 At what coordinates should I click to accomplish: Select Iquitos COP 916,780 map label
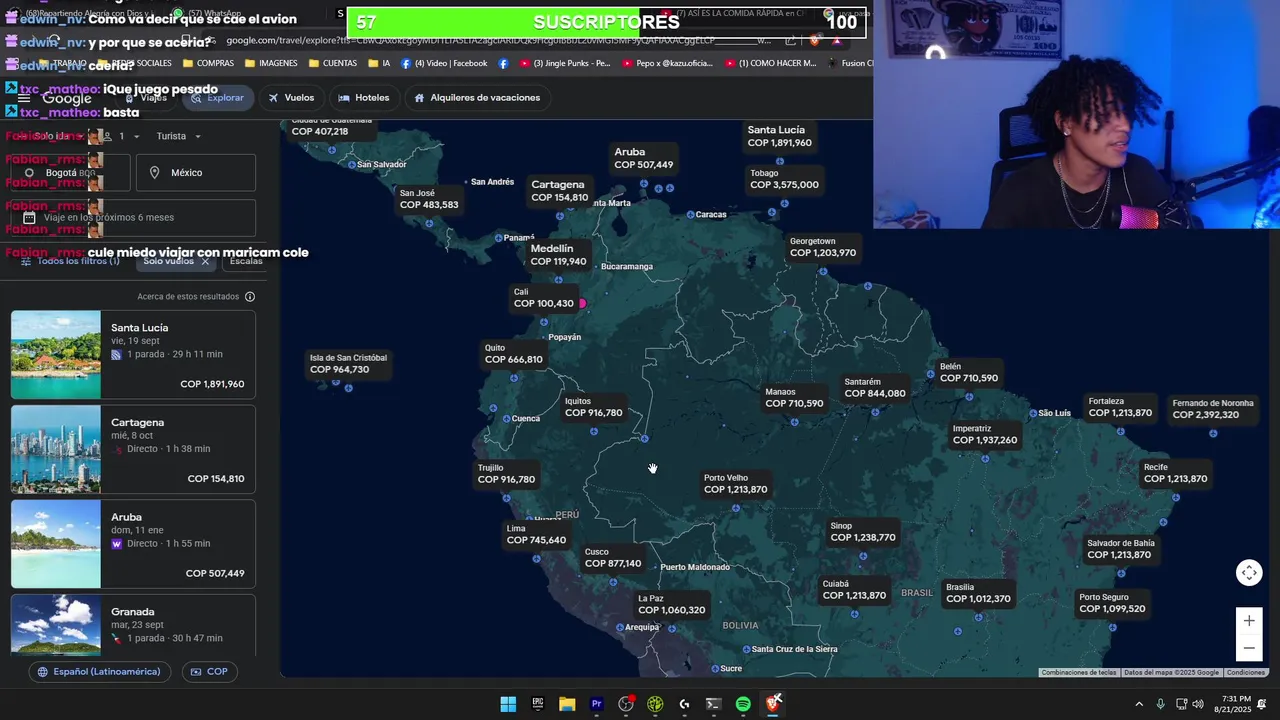coord(593,407)
